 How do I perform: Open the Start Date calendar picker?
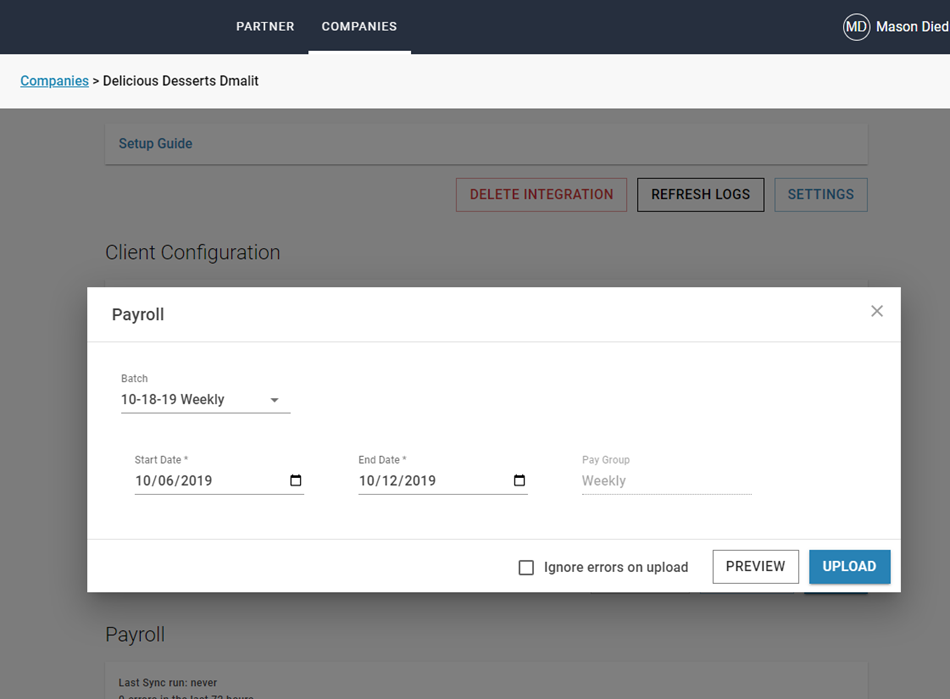tap(296, 481)
